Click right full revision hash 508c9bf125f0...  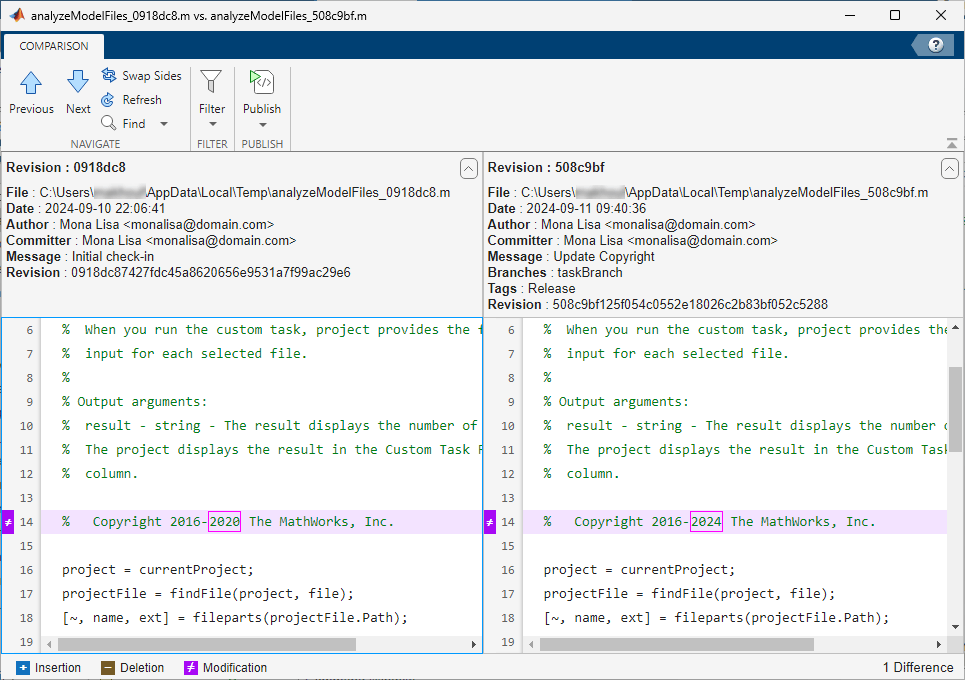[690, 305]
